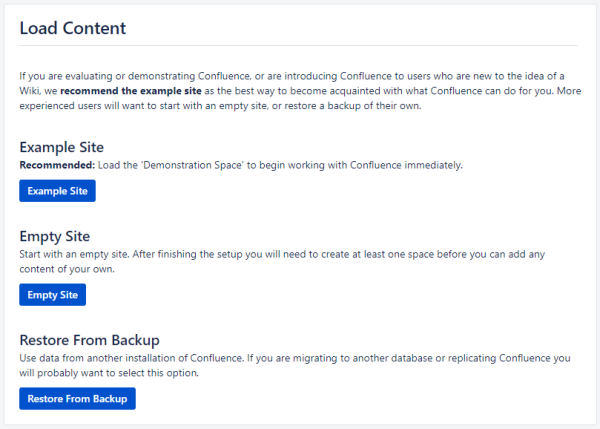Click 'Start with an empty site' text
The width and height of the screenshot is (600, 429).
pos(80,254)
